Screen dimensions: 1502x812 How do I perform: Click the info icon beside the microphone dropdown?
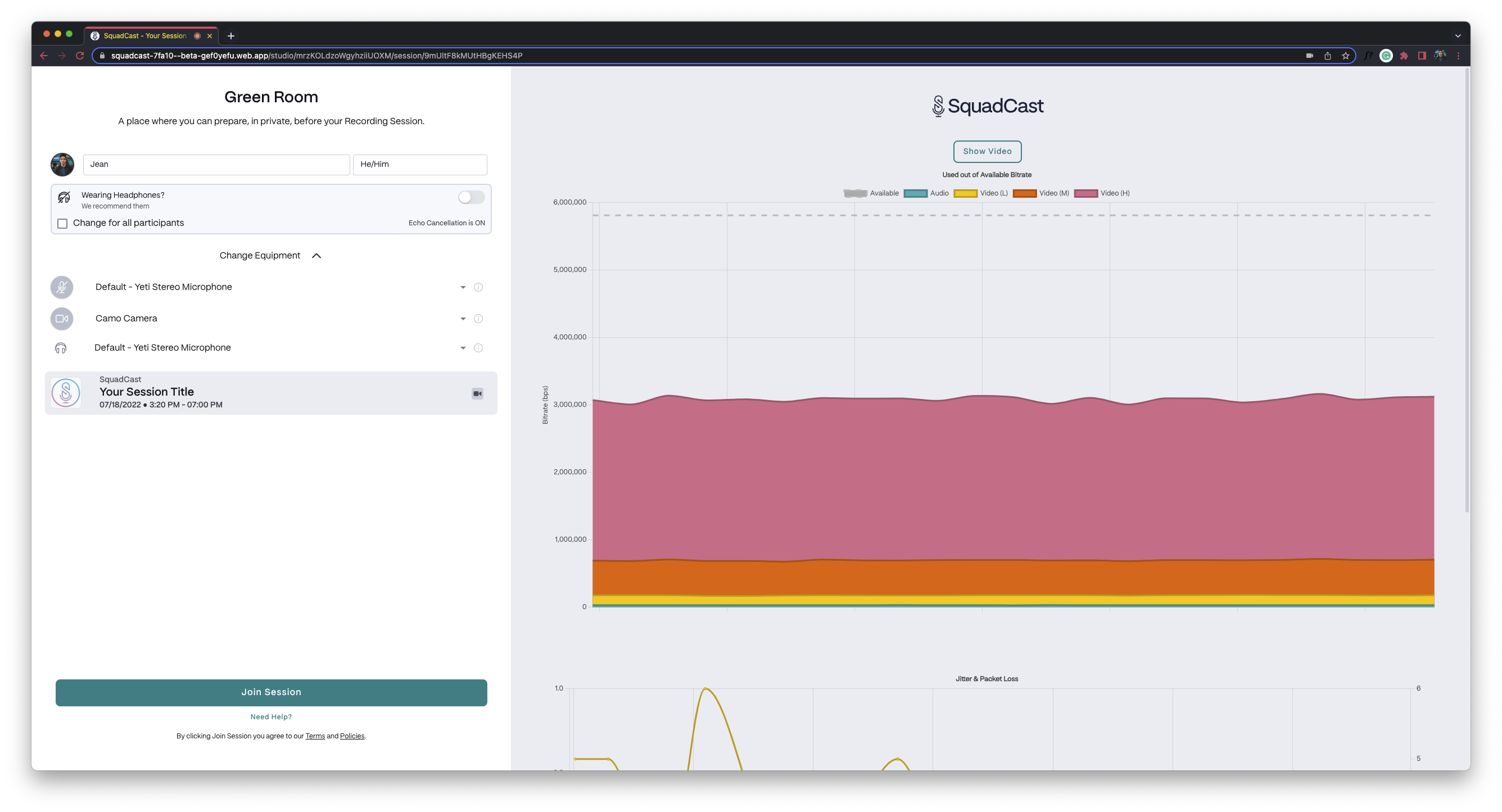pyautogui.click(x=478, y=287)
